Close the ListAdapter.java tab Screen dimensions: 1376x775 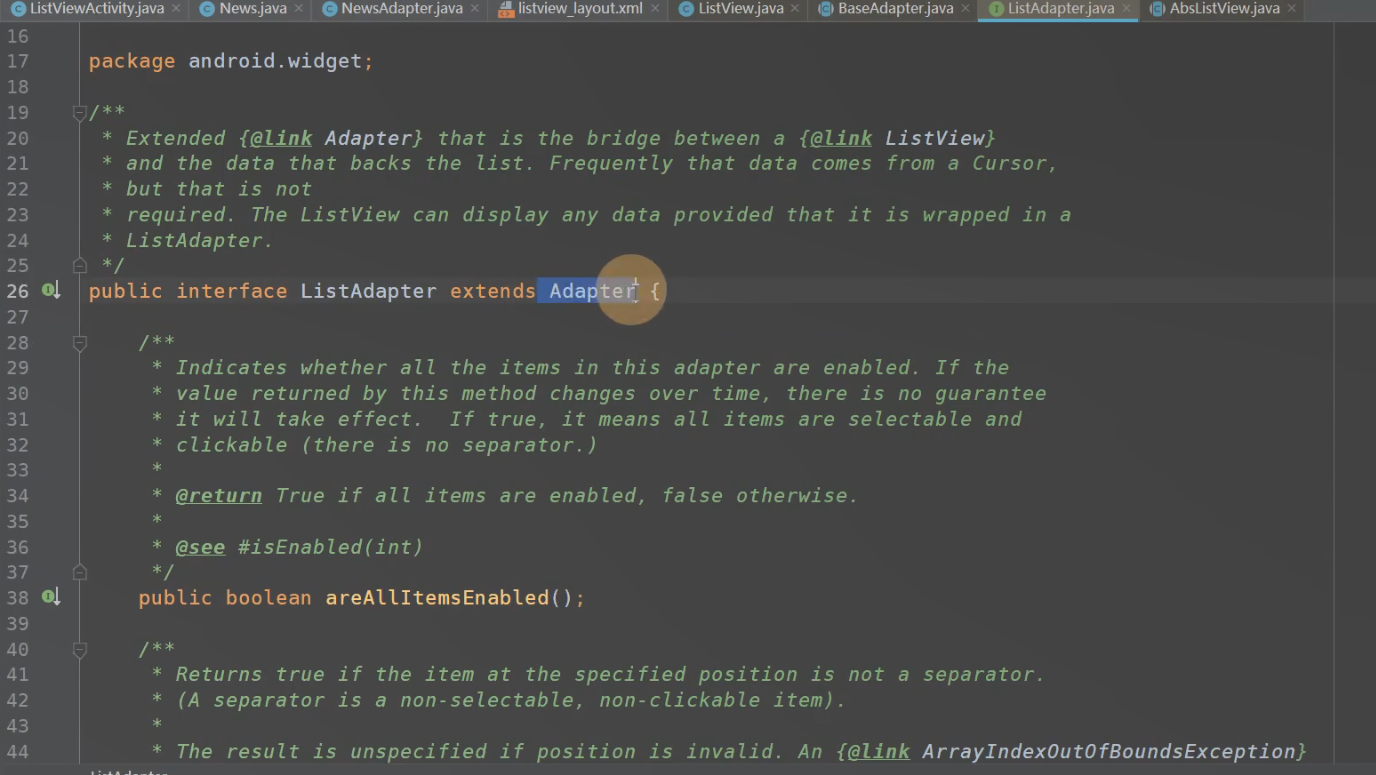point(1126,9)
